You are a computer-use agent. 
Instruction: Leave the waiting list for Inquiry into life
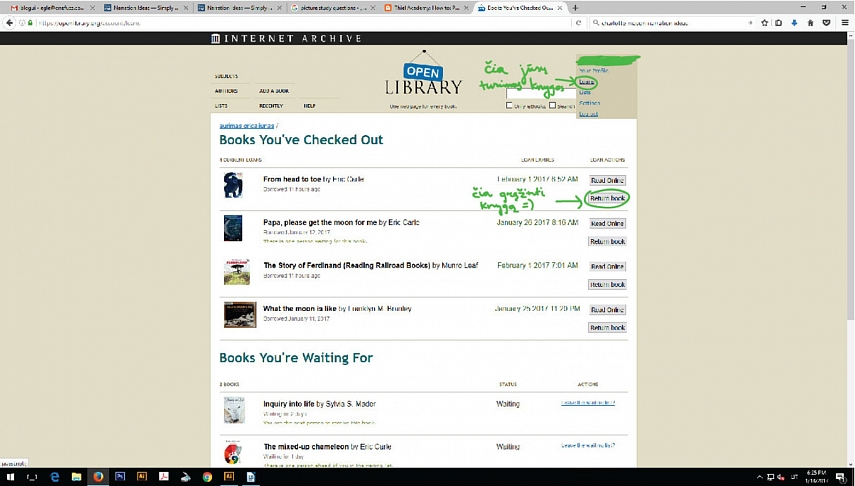(x=588, y=403)
